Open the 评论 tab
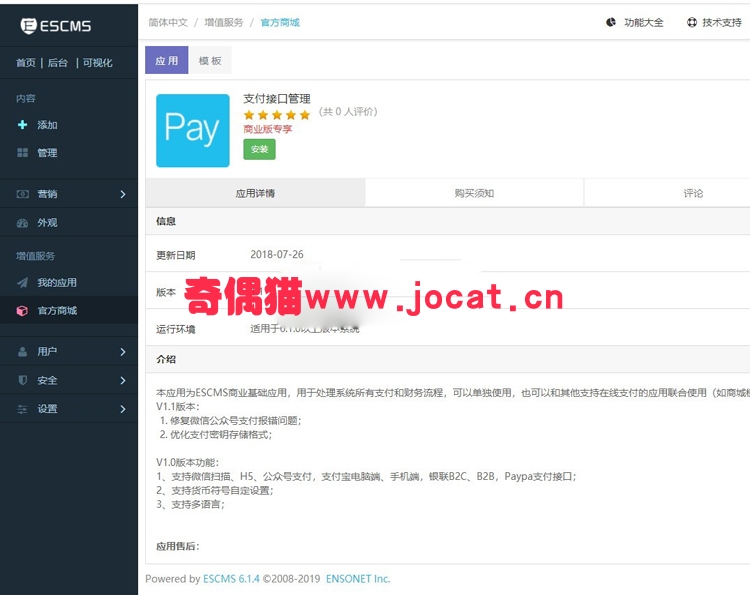The width and height of the screenshot is (750, 595). (x=693, y=193)
